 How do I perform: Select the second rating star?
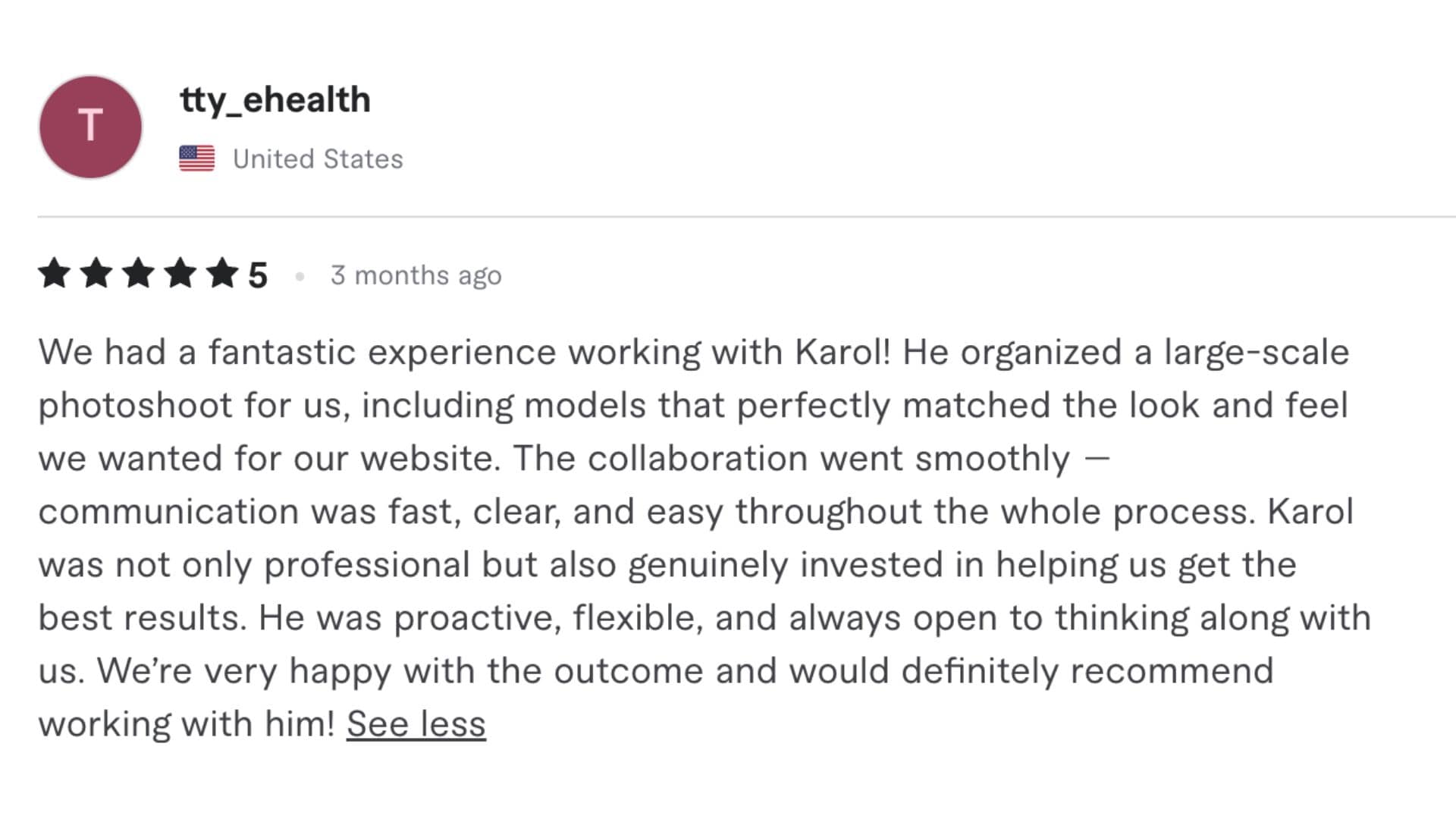point(96,273)
